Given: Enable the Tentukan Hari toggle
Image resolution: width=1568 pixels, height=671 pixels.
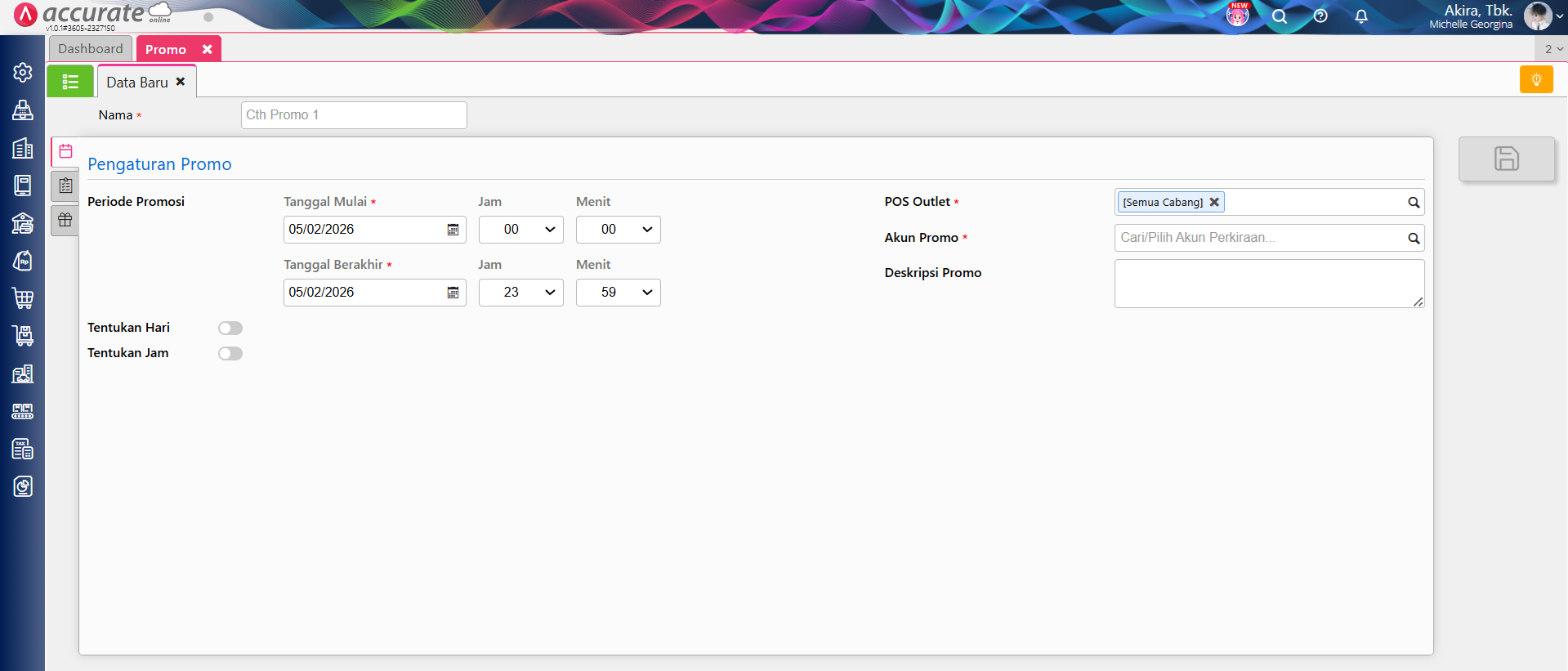Looking at the screenshot, I should point(230,328).
